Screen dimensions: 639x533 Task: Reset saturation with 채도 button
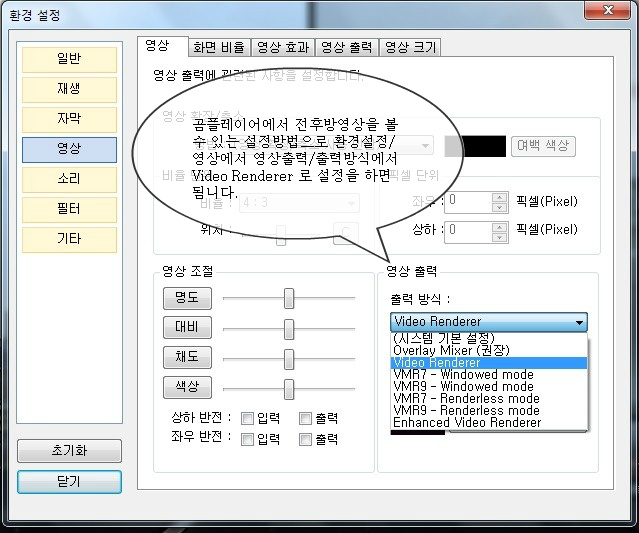(187, 357)
